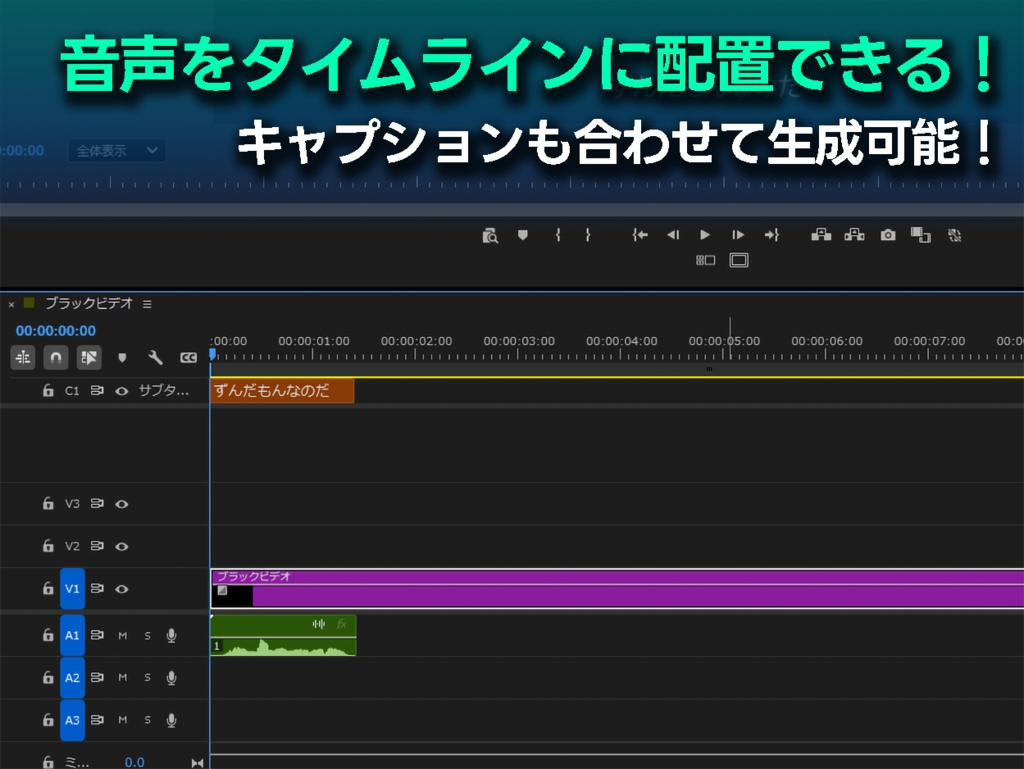Toggle lock on C1 subtitle track
The height and width of the screenshot is (769, 1024).
click(x=48, y=390)
